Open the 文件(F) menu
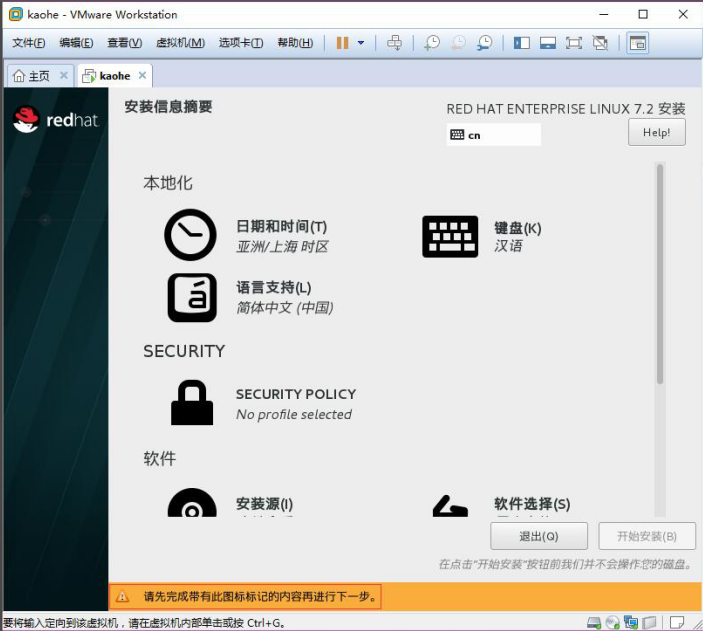Screen dimensions: 703x631 pyautogui.click(x=28, y=43)
